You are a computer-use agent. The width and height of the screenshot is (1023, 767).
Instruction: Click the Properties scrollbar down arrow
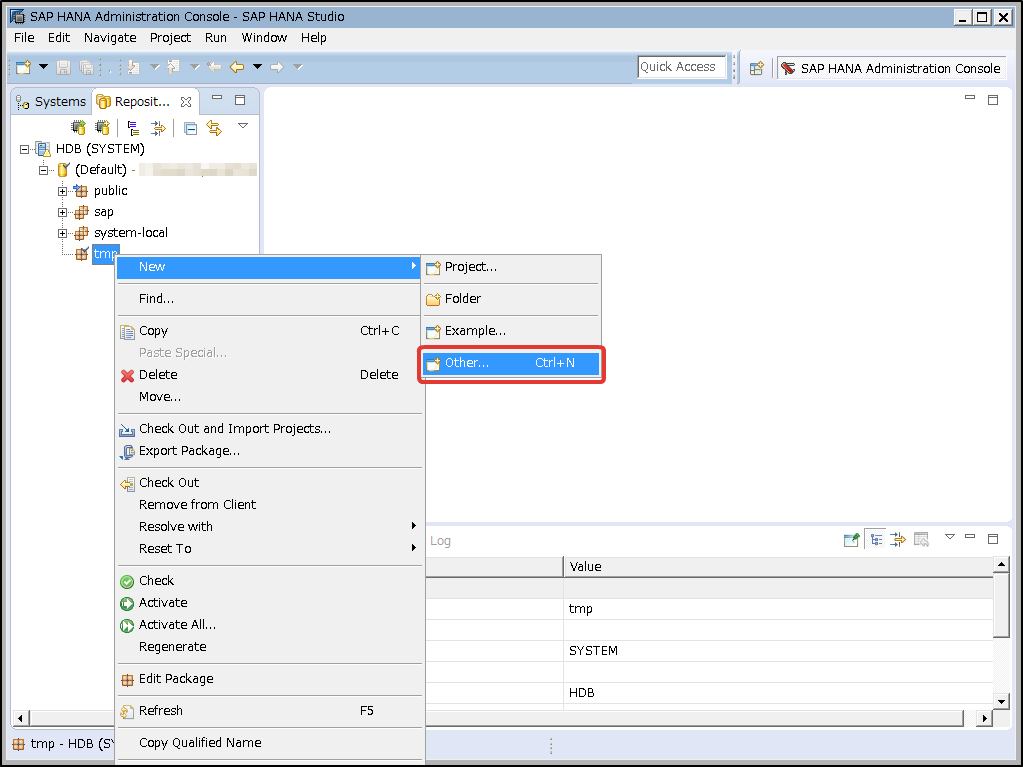click(x=1001, y=702)
